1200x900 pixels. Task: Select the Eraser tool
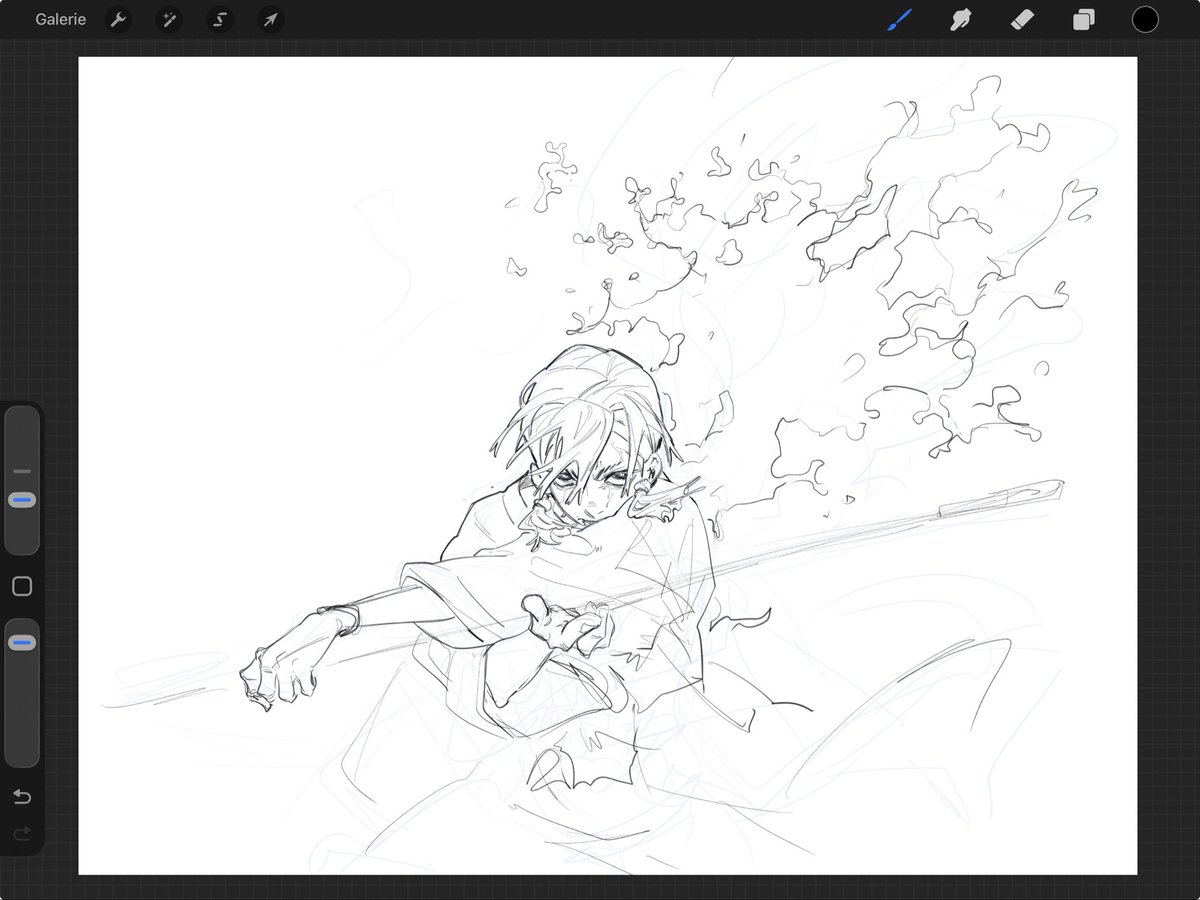(1022, 19)
